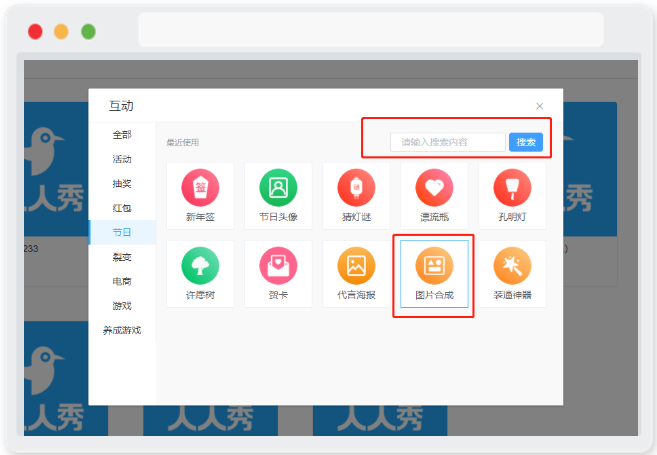
Task: Open the 装逼神器 magic wand icon
Action: click(512, 266)
